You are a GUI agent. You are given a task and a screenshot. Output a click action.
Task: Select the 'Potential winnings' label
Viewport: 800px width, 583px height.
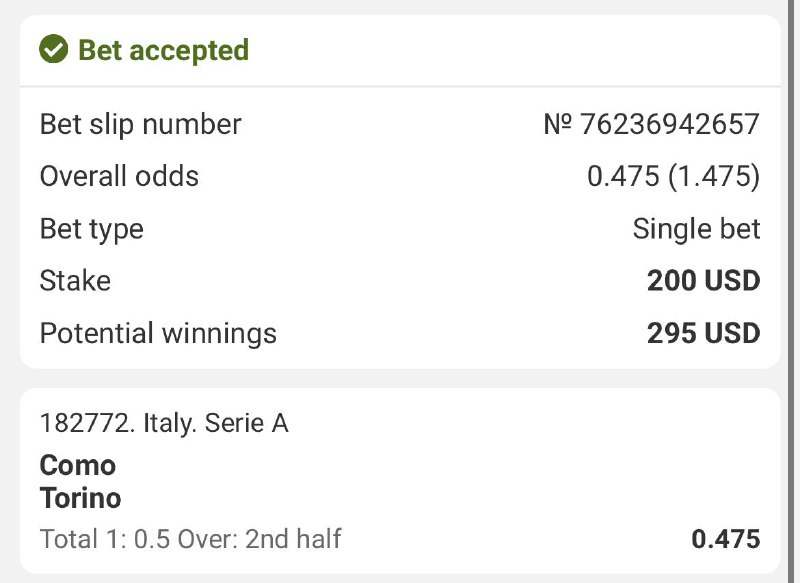tap(158, 333)
